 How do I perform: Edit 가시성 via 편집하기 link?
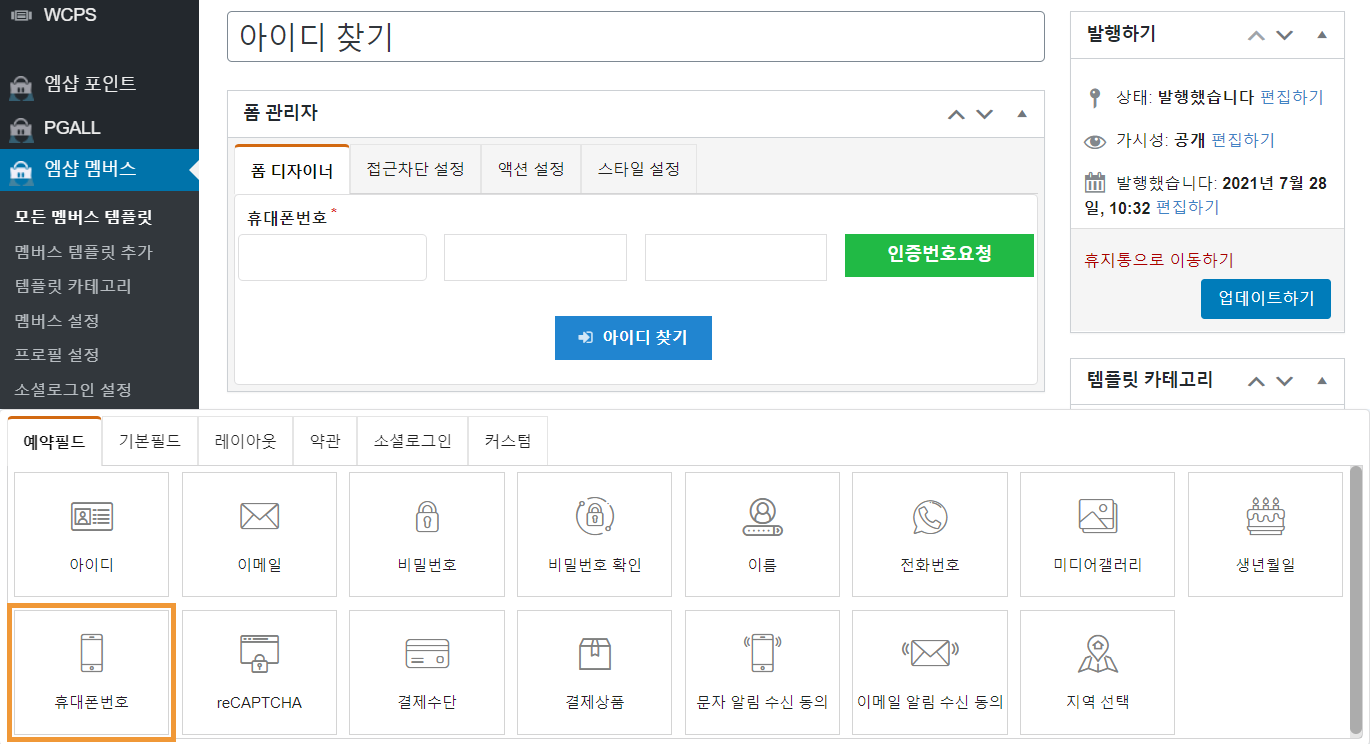click(1243, 140)
